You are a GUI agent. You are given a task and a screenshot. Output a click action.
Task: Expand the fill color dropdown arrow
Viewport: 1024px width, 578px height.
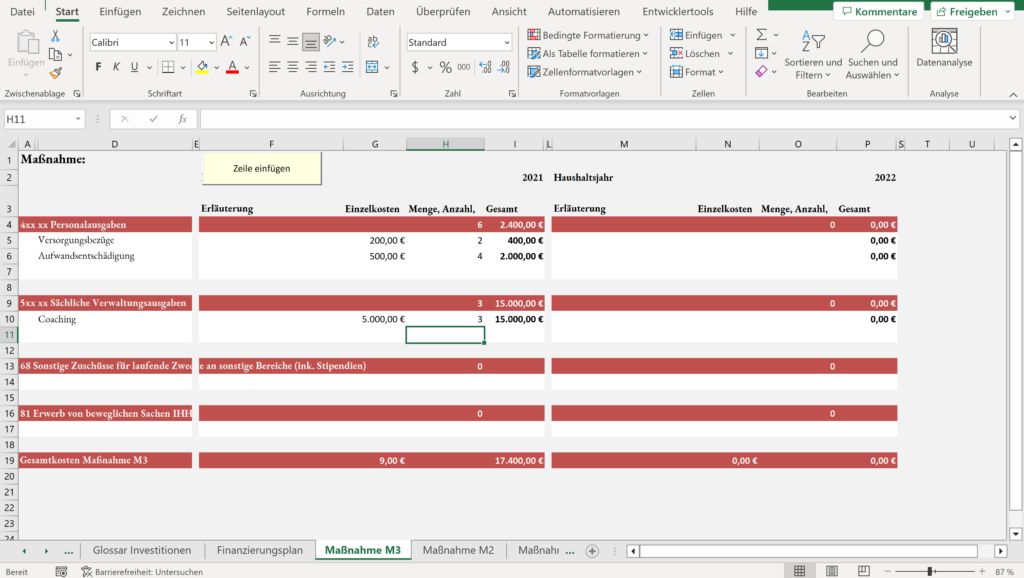click(x=215, y=68)
